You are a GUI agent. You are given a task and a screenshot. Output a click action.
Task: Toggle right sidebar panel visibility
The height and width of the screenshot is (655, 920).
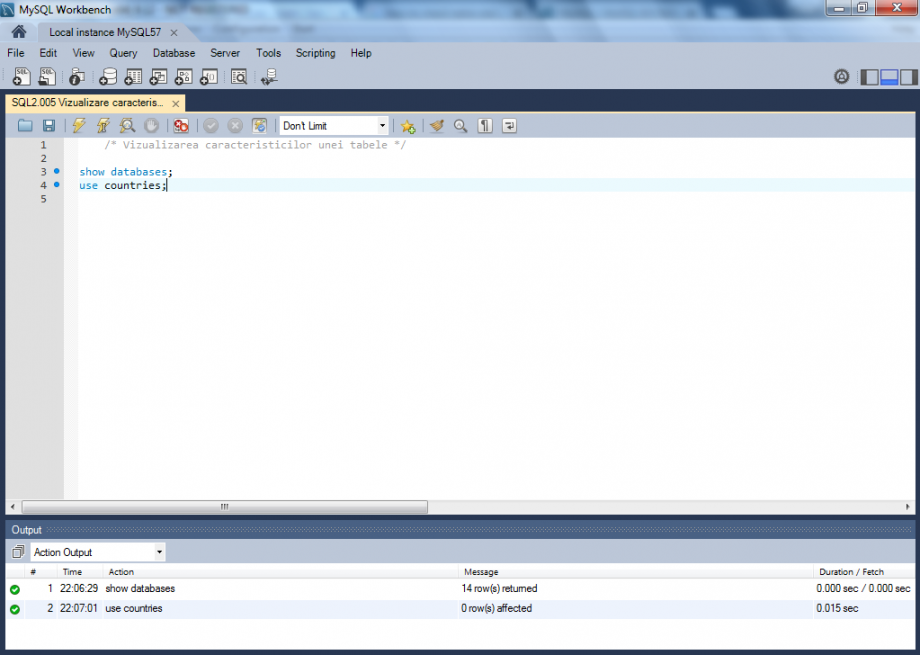coord(909,77)
